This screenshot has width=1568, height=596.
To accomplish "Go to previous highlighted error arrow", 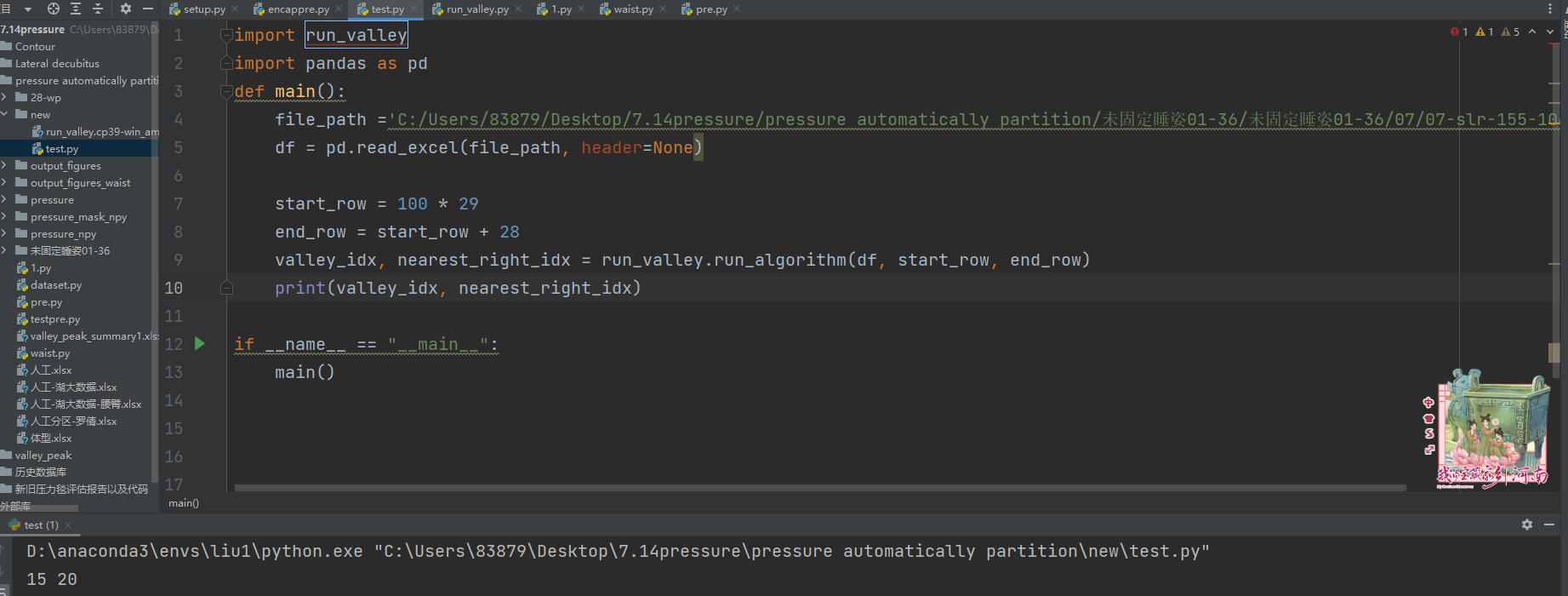I will 1532,32.
